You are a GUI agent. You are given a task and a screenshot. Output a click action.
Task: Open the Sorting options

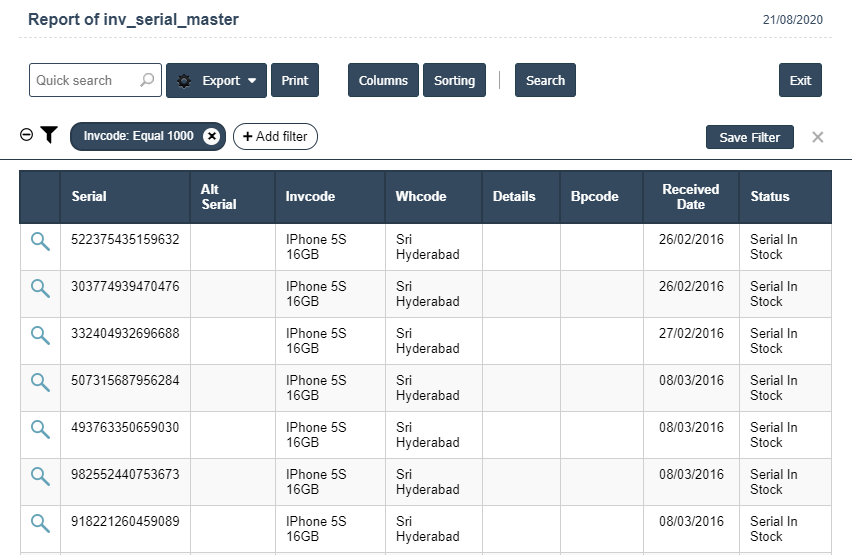tap(454, 81)
